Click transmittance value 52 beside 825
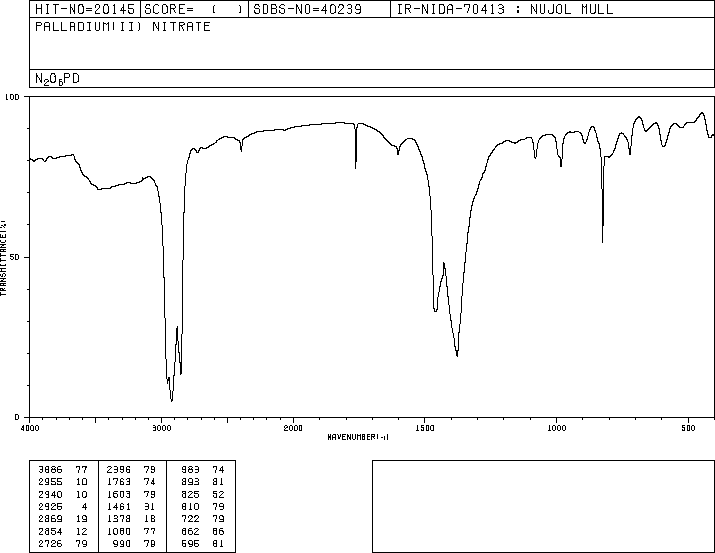 coord(218,494)
